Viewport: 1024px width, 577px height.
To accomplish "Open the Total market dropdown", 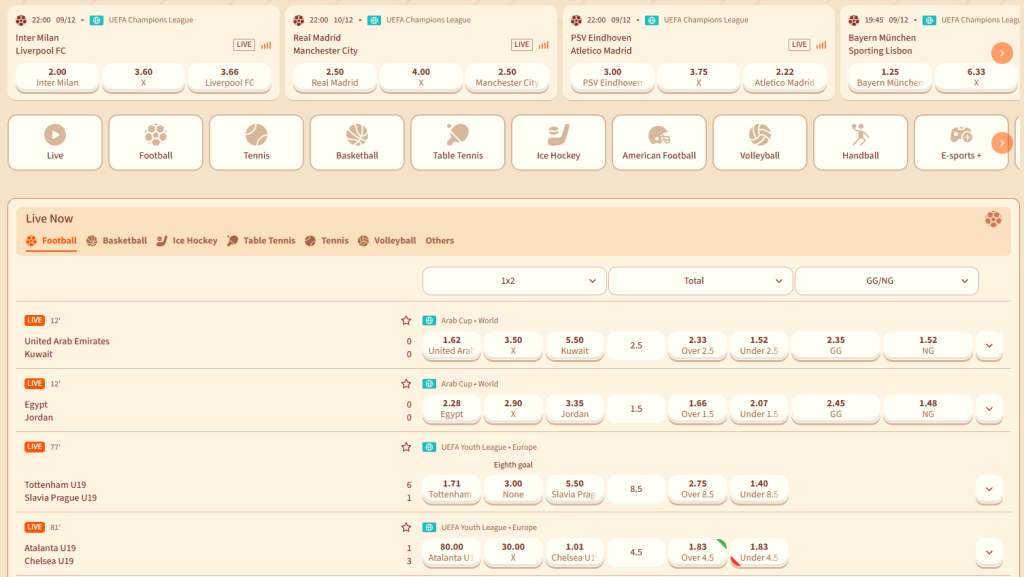I will pyautogui.click(x=700, y=281).
